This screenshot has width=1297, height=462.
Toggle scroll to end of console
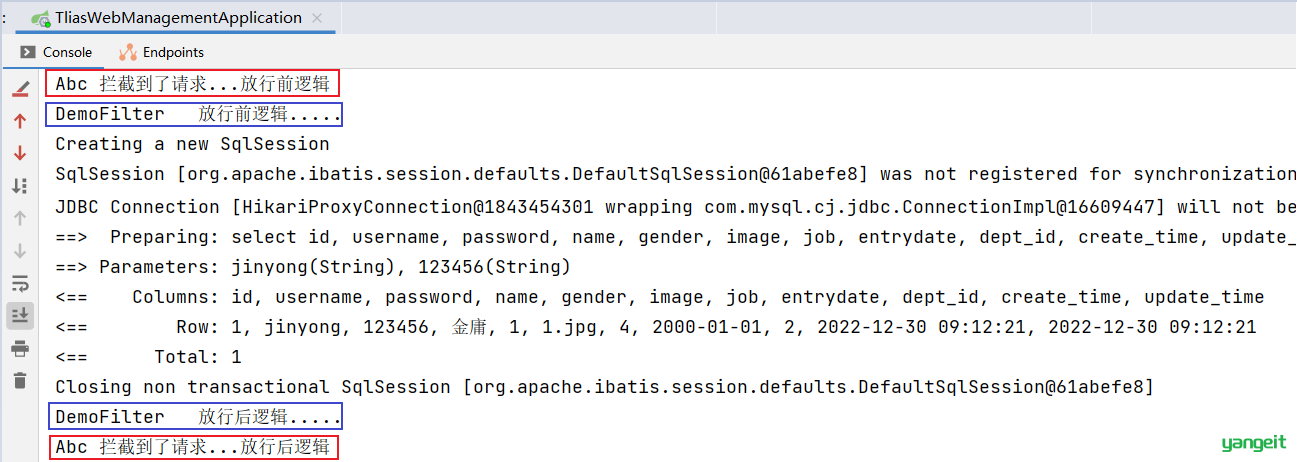pyautogui.click(x=20, y=315)
